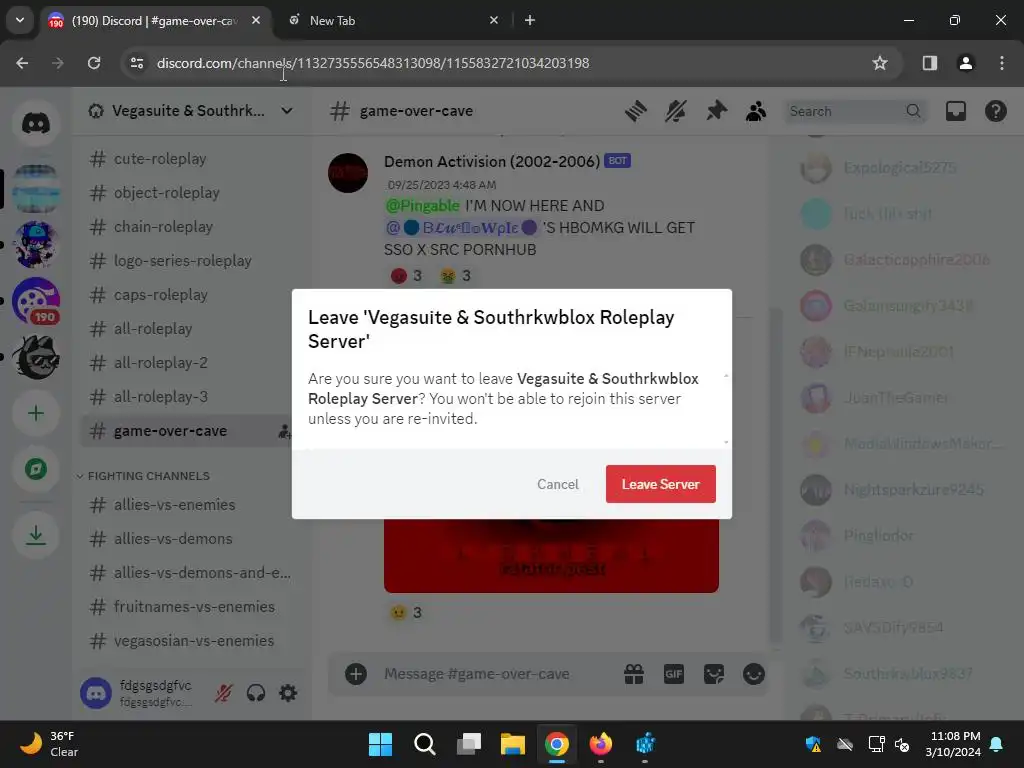The width and height of the screenshot is (1024, 768).
Task: Open the object-roleplay channel
Action: [167, 193]
